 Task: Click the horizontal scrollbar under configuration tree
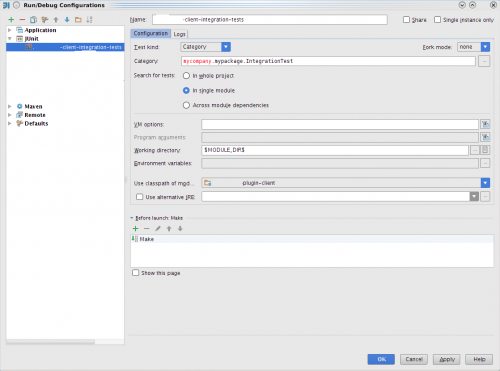point(51,342)
